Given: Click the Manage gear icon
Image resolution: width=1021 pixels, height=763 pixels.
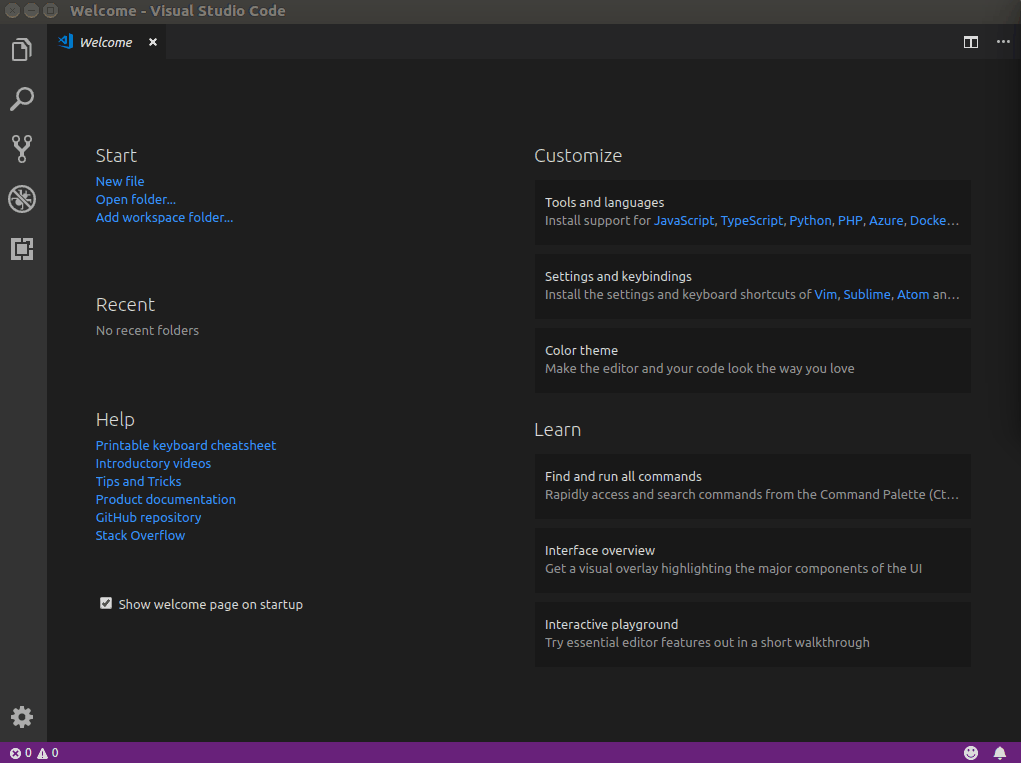Looking at the screenshot, I should click(x=22, y=717).
